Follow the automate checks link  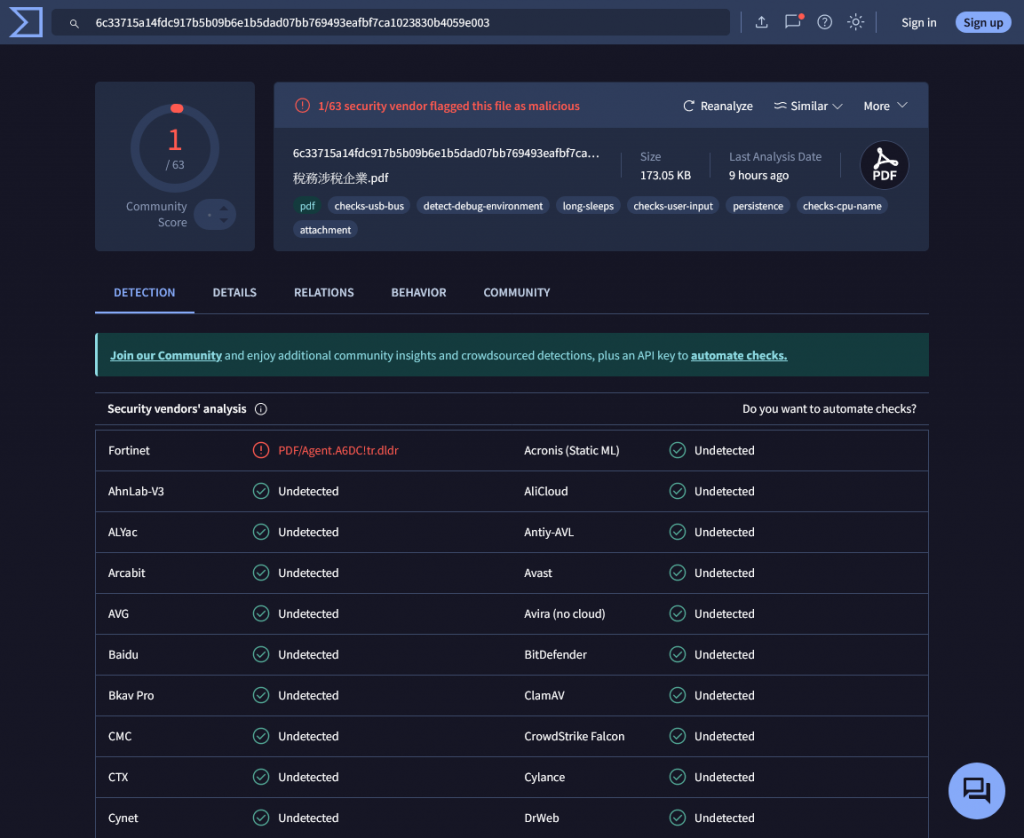[x=739, y=355]
